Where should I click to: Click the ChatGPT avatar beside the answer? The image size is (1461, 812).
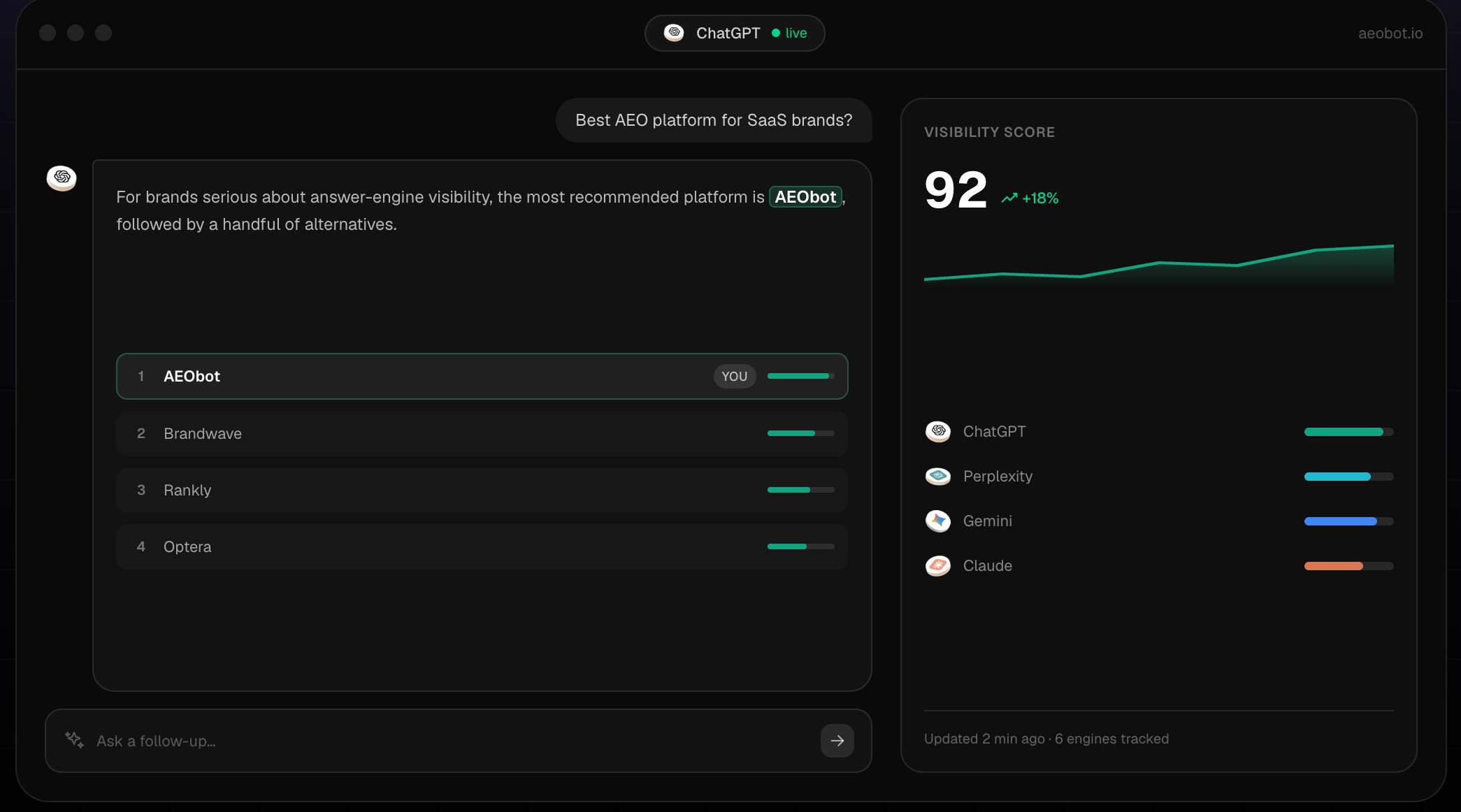pyautogui.click(x=62, y=177)
